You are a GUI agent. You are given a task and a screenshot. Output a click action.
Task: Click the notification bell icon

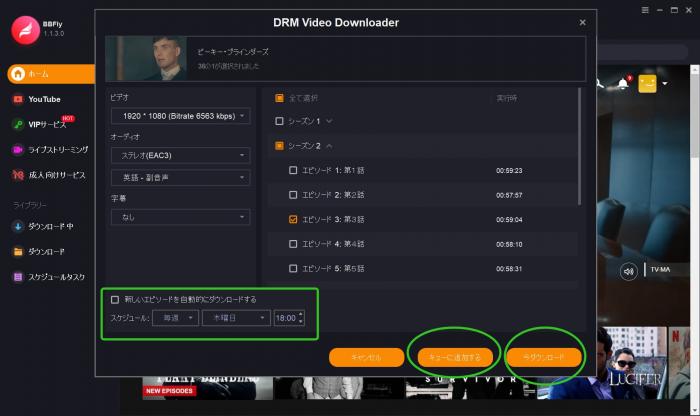click(623, 83)
